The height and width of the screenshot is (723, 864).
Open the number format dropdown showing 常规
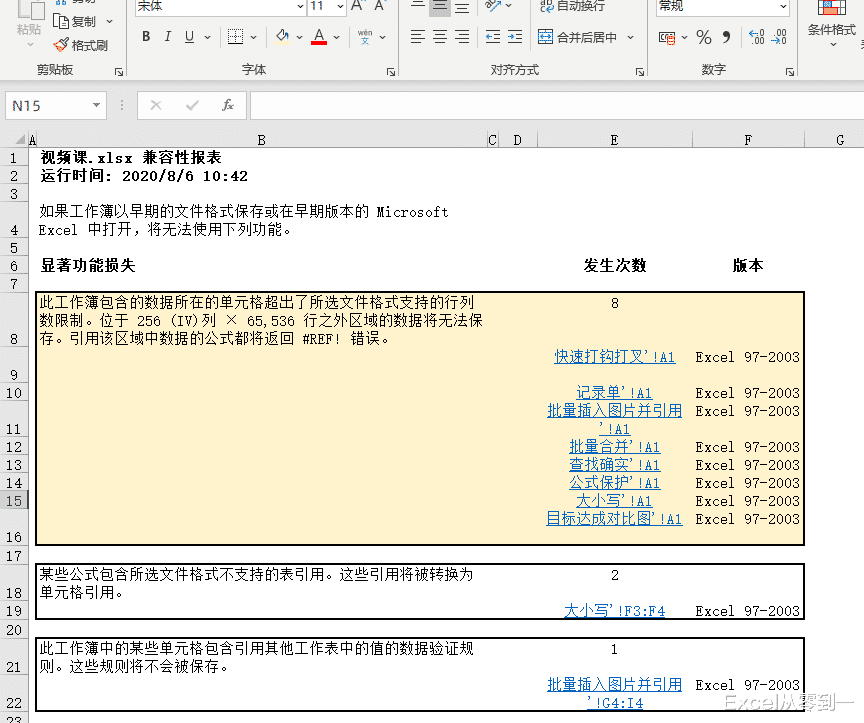pos(785,7)
